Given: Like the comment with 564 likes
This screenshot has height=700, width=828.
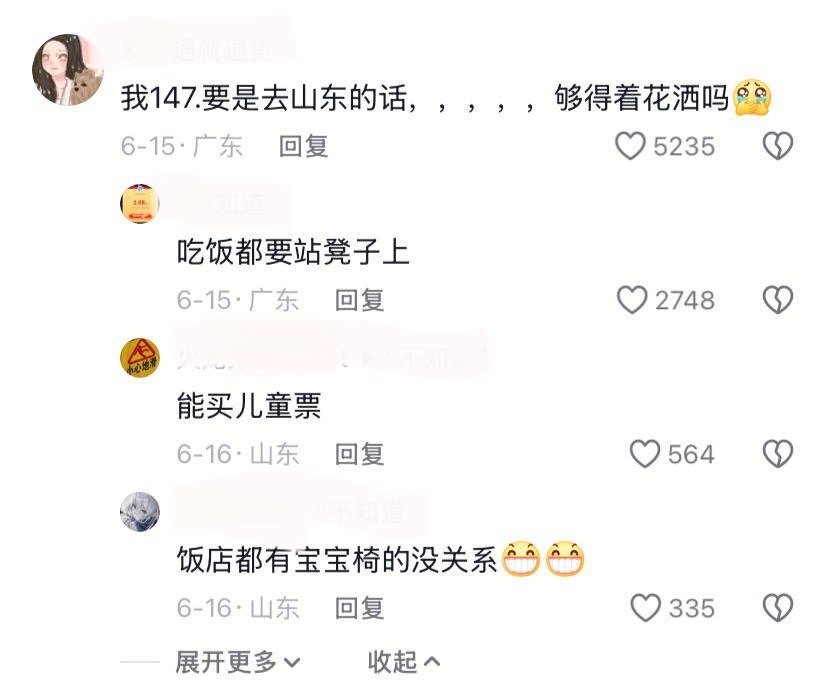Looking at the screenshot, I should click(645, 454).
